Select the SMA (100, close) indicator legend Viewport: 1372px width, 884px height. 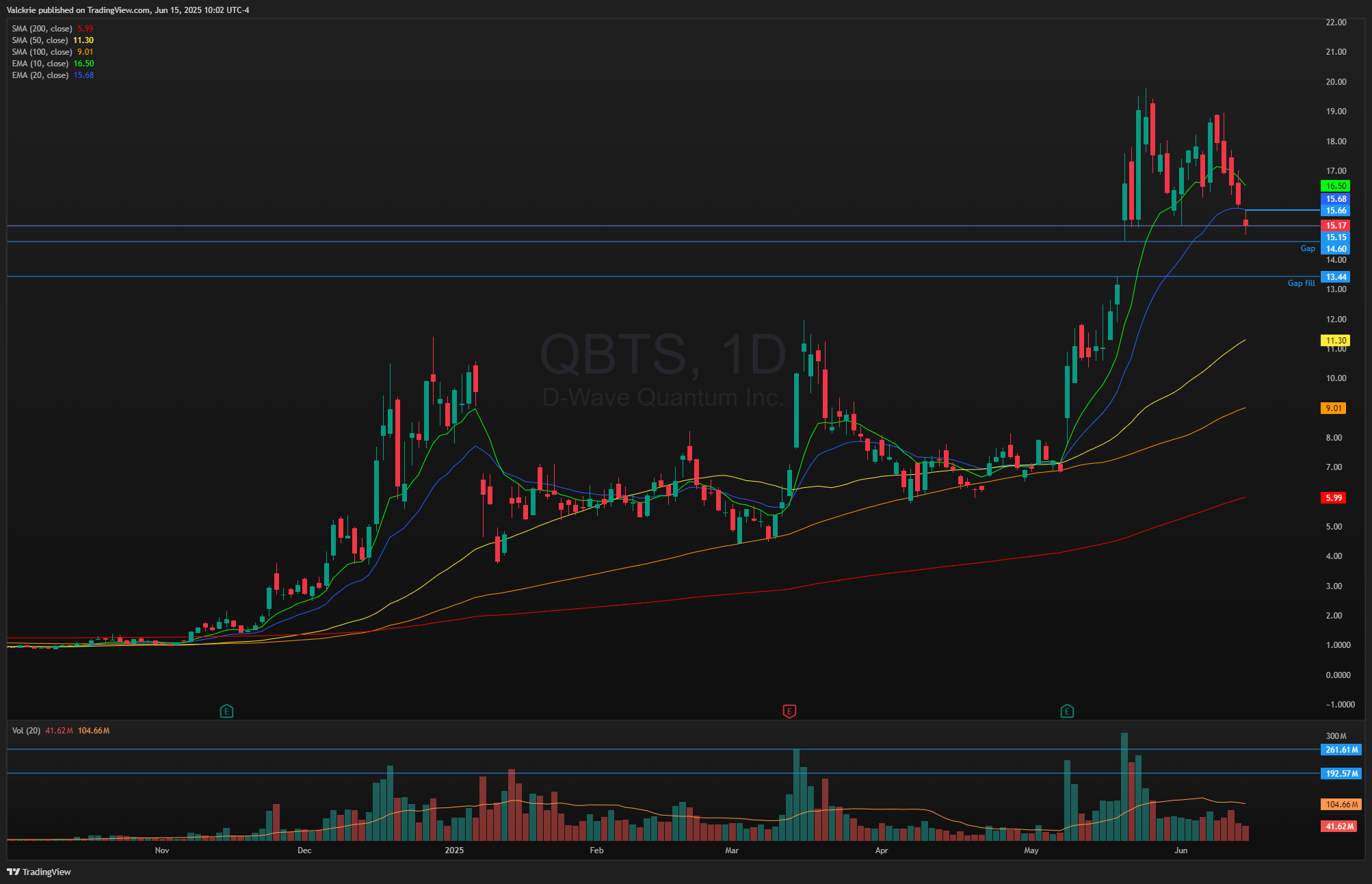pyautogui.click(x=53, y=52)
